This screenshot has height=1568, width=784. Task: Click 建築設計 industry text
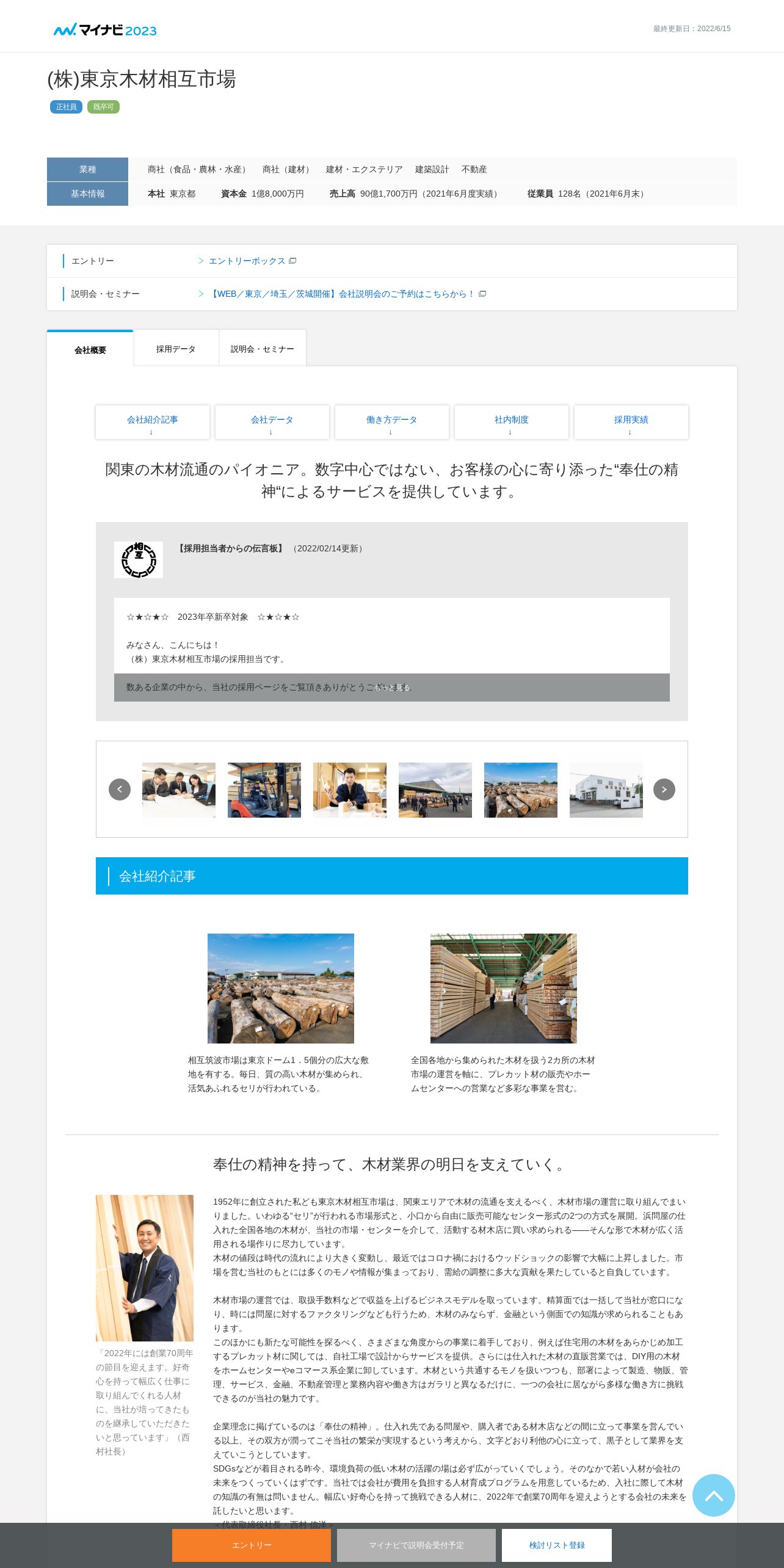432,169
